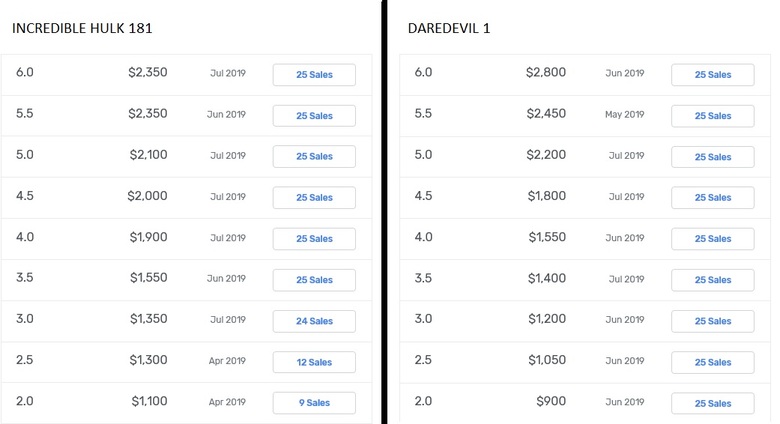The width and height of the screenshot is (780, 424).
Task: View 25 Sales for Daredevil 1 grade 4.0
Action: tap(712, 239)
